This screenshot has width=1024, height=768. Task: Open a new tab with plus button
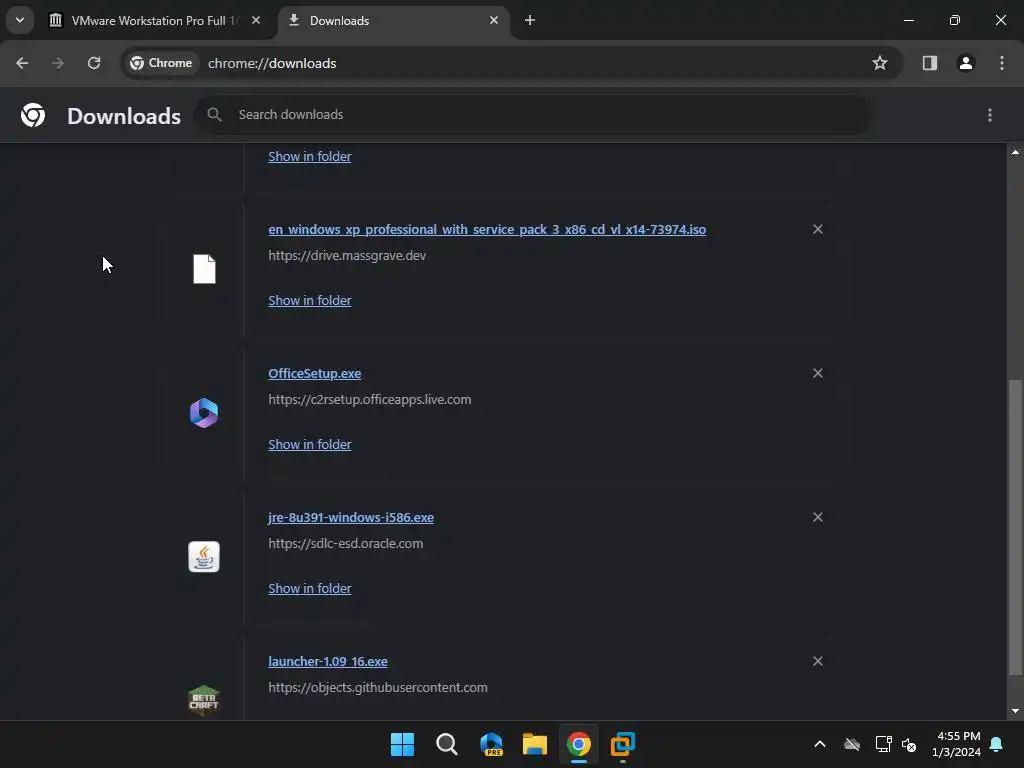point(530,20)
